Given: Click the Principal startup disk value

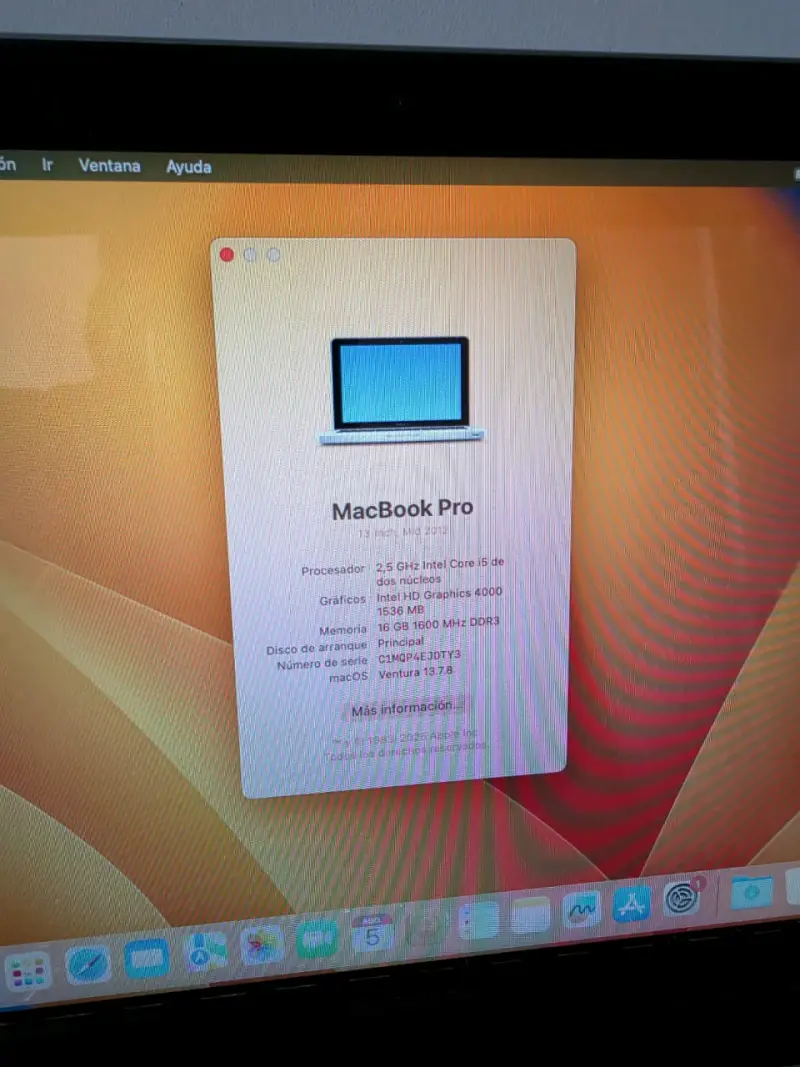Looking at the screenshot, I should (400, 642).
